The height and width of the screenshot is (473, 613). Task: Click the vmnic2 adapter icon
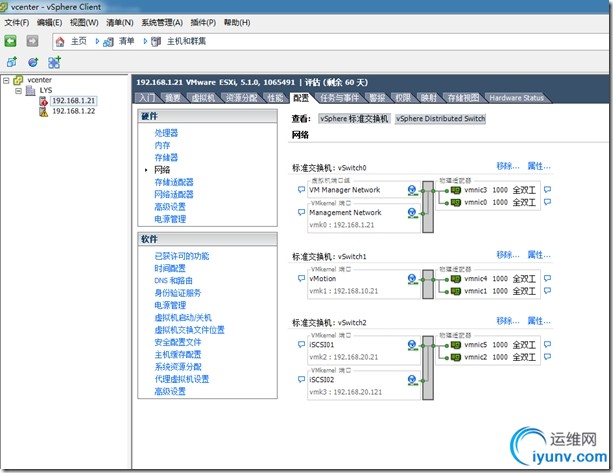(x=456, y=357)
